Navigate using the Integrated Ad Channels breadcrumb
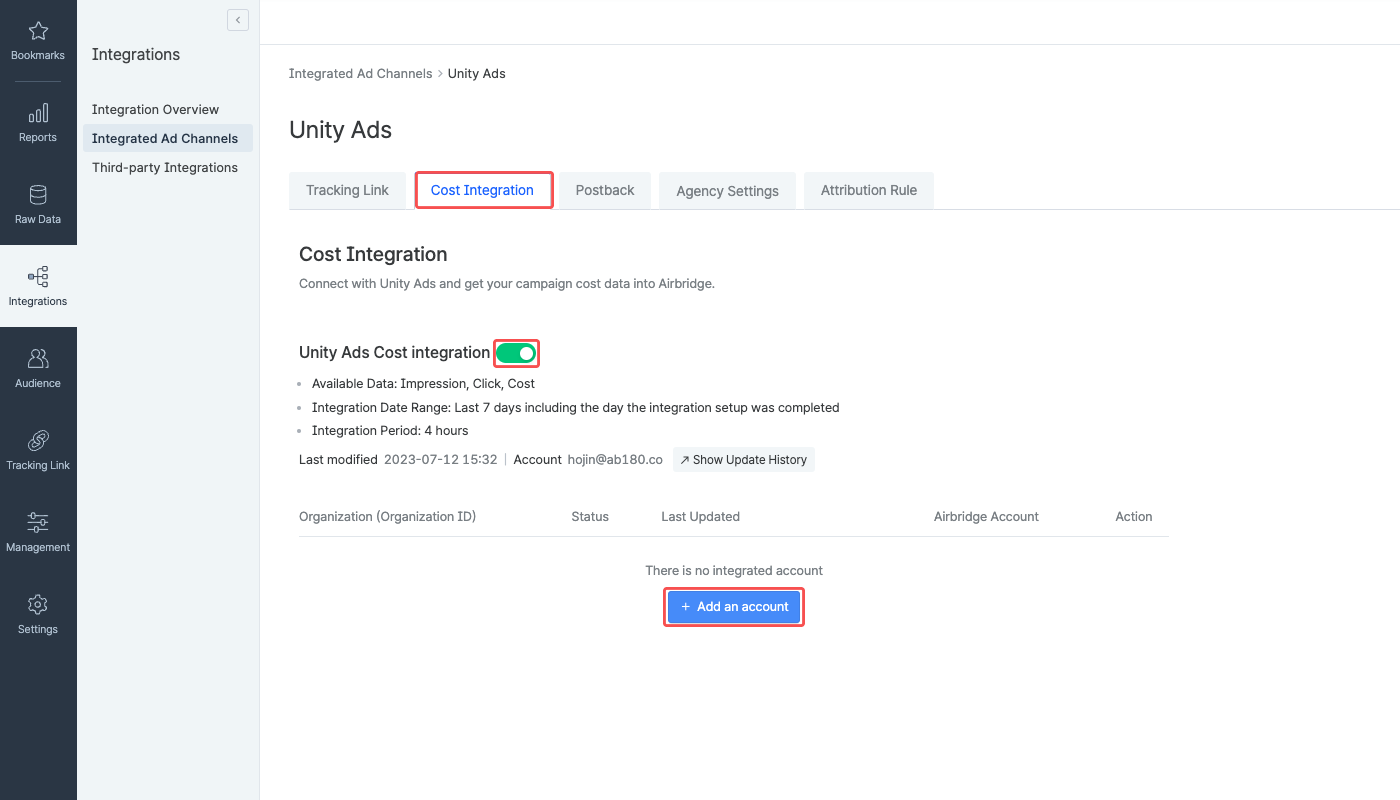Viewport: 1400px width, 800px height. [x=360, y=73]
